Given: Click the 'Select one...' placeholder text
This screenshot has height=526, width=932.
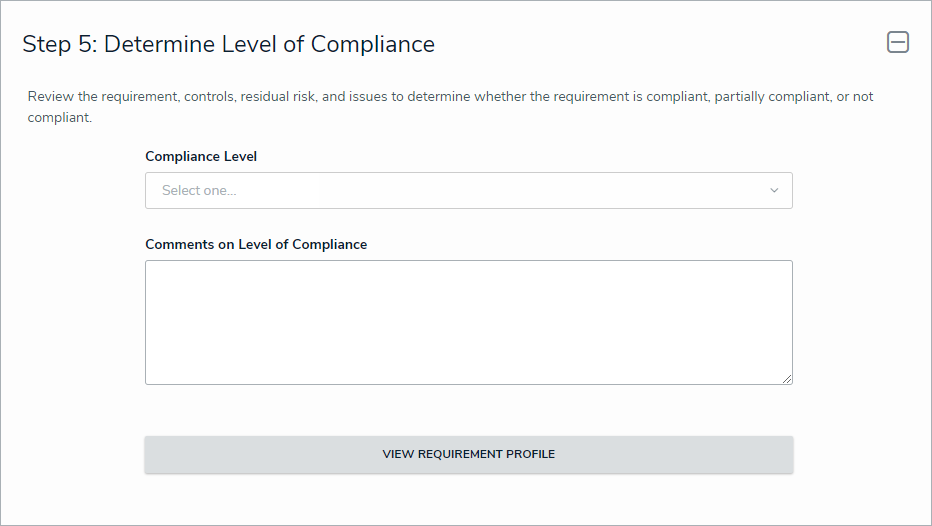Looking at the screenshot, I should click(199, 190).
